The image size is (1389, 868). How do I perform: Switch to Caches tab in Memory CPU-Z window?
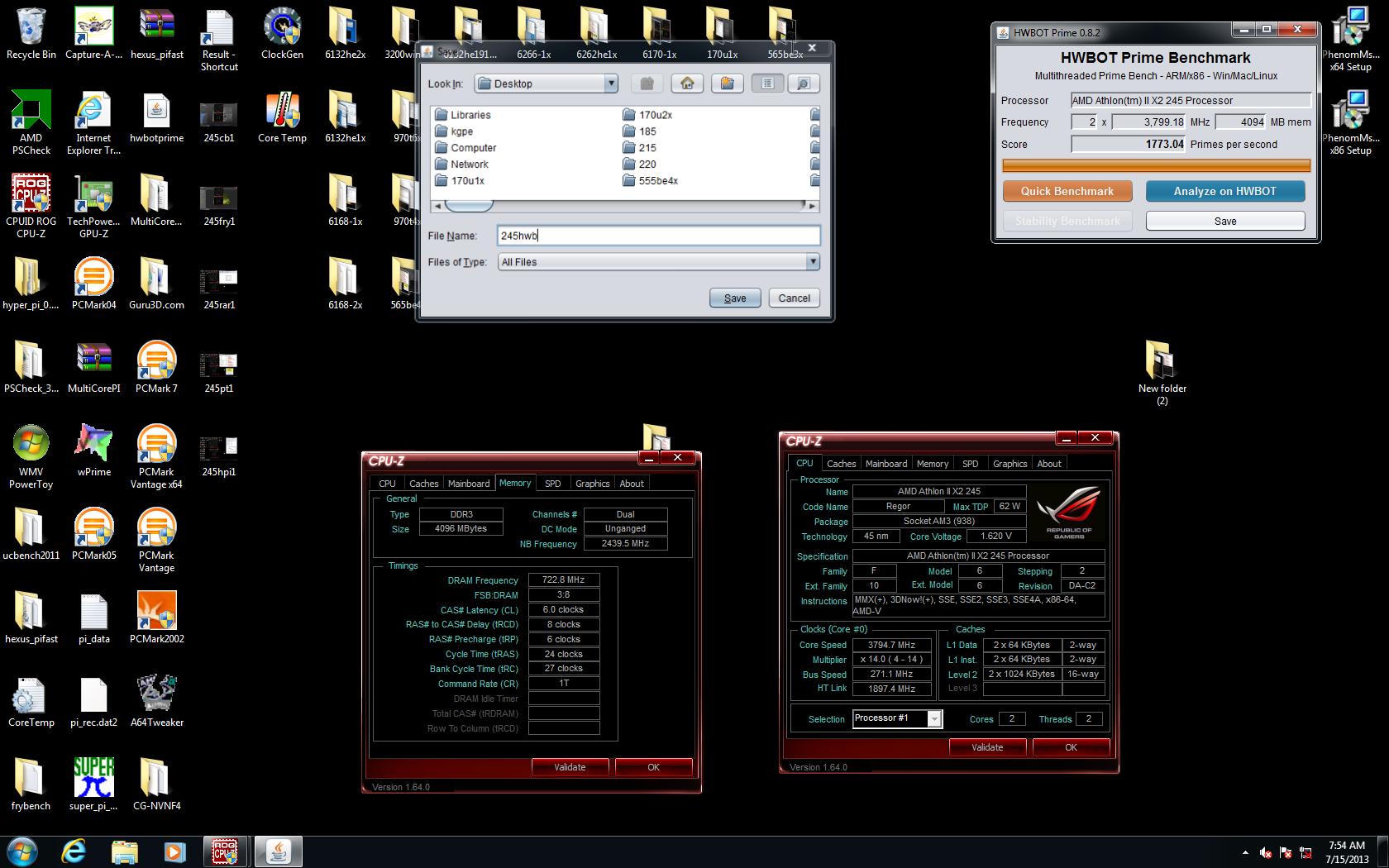(423, 484)
